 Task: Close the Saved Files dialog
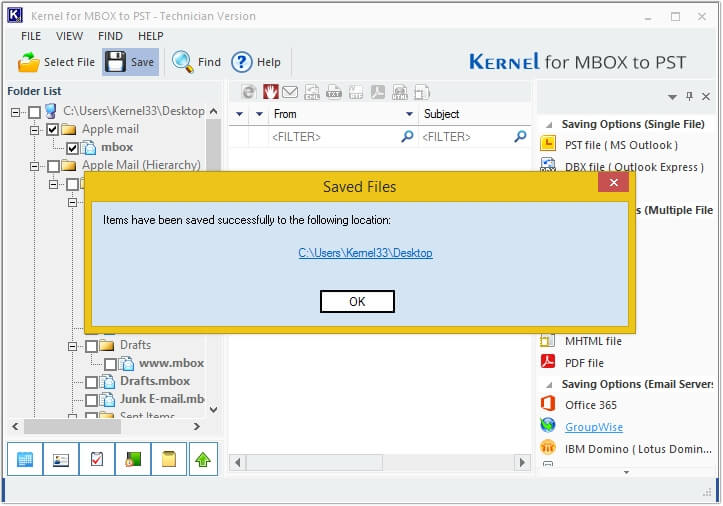[614, 183]
